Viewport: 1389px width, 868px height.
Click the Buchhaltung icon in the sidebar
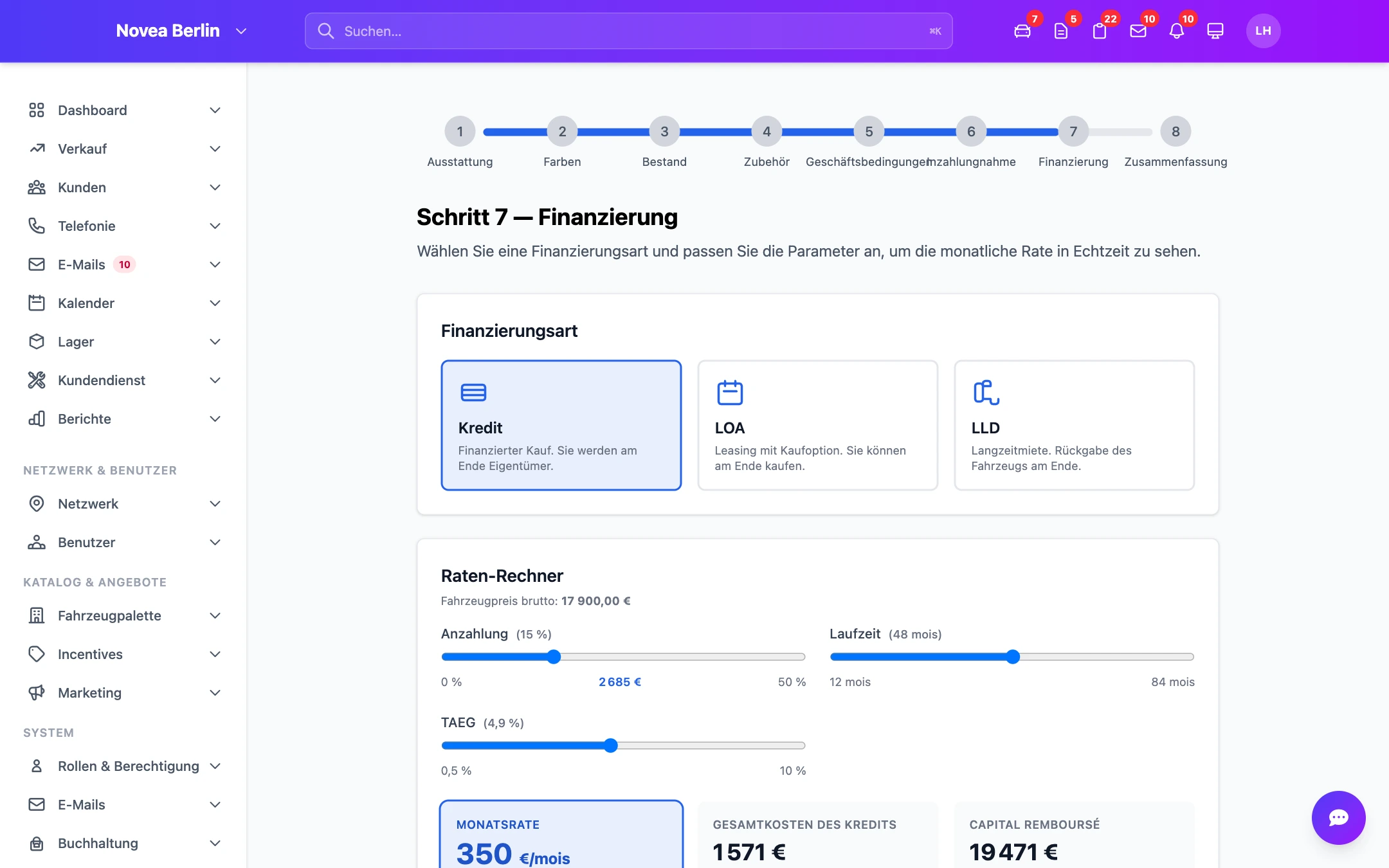click(x=37, y=843)
